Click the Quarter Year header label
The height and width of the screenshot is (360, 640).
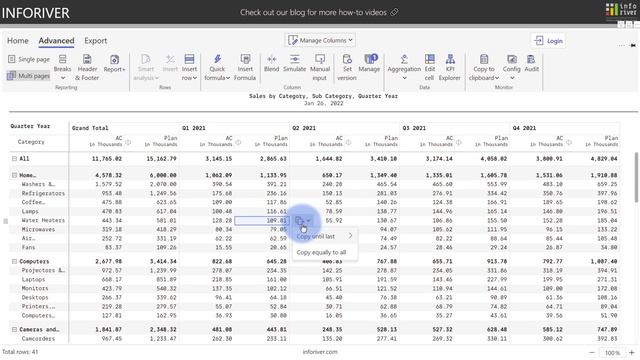30,126
